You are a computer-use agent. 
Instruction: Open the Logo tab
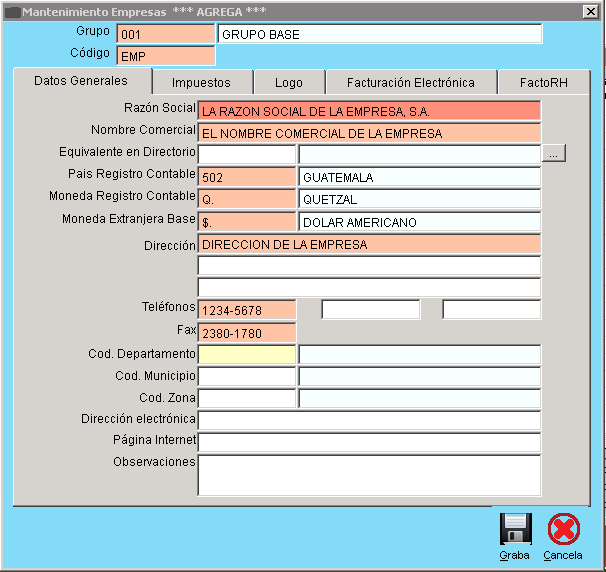(x=288, y=83)
